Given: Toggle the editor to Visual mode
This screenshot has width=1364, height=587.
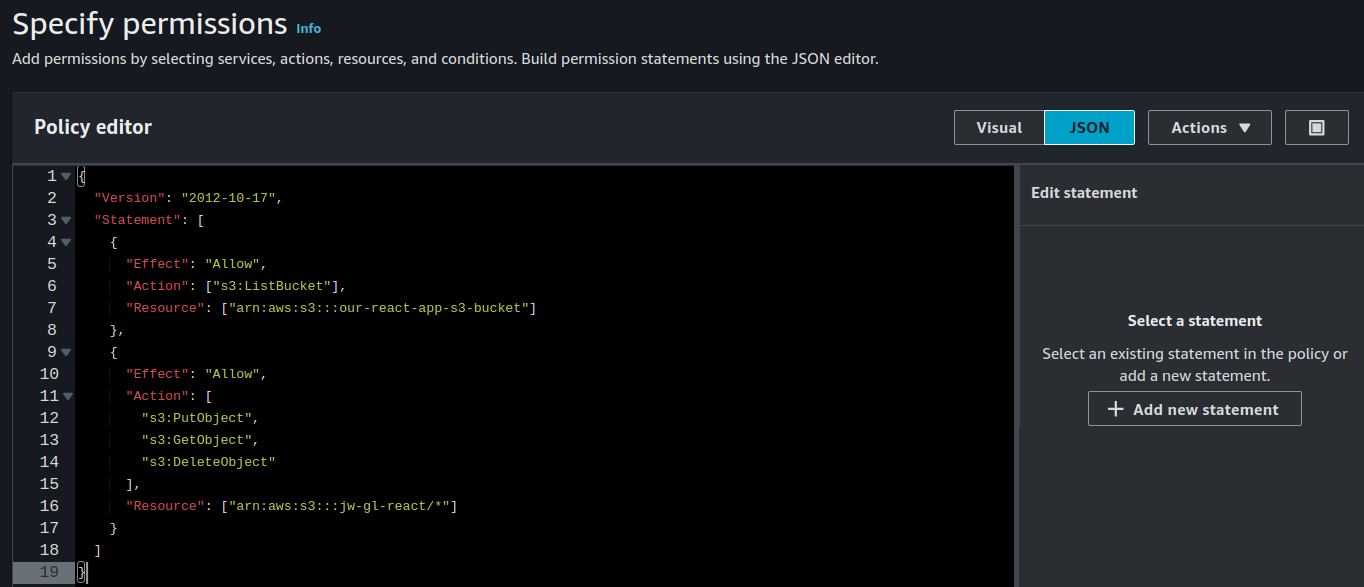Looking at the screenshot, I should [999, 127].
